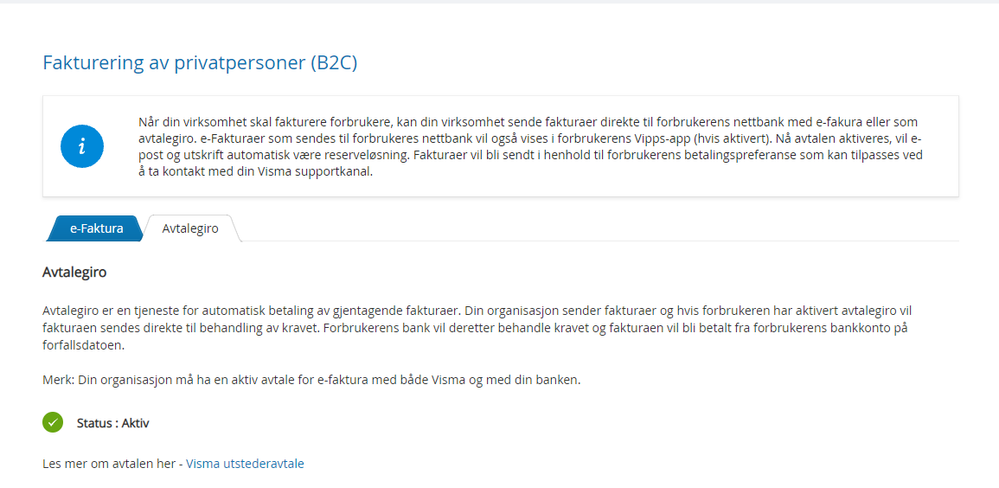
Task: Switch to the e-Faktura tab
Action: tap(95, 229)
